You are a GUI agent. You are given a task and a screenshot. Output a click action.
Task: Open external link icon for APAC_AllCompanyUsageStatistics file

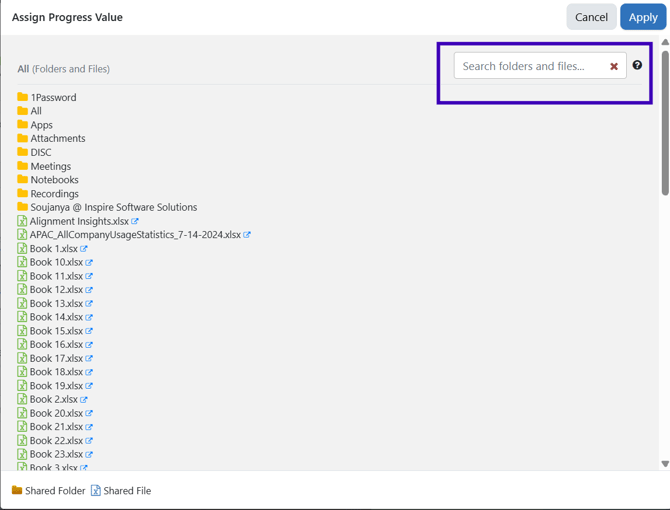(247, 235)
